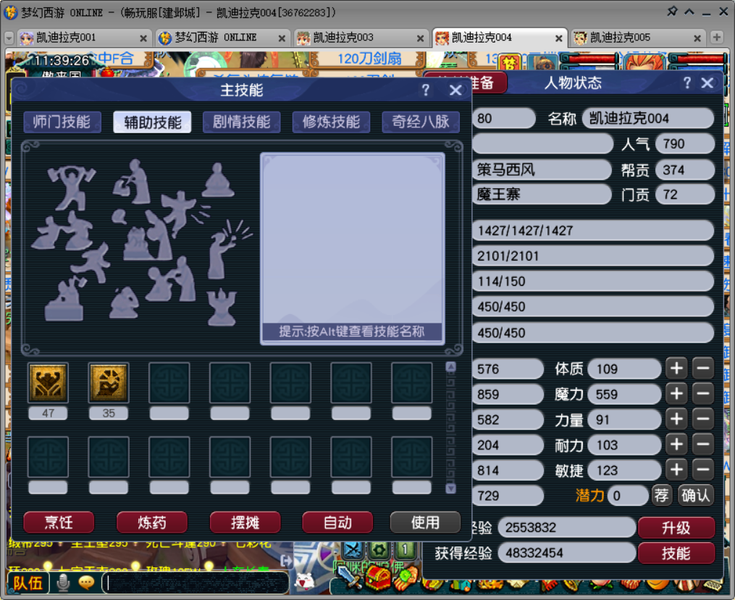The width and height of the screenshot is (735, 600).
Task: Decrease 耐力 with the minus button
Action: (x=703, y=444)
